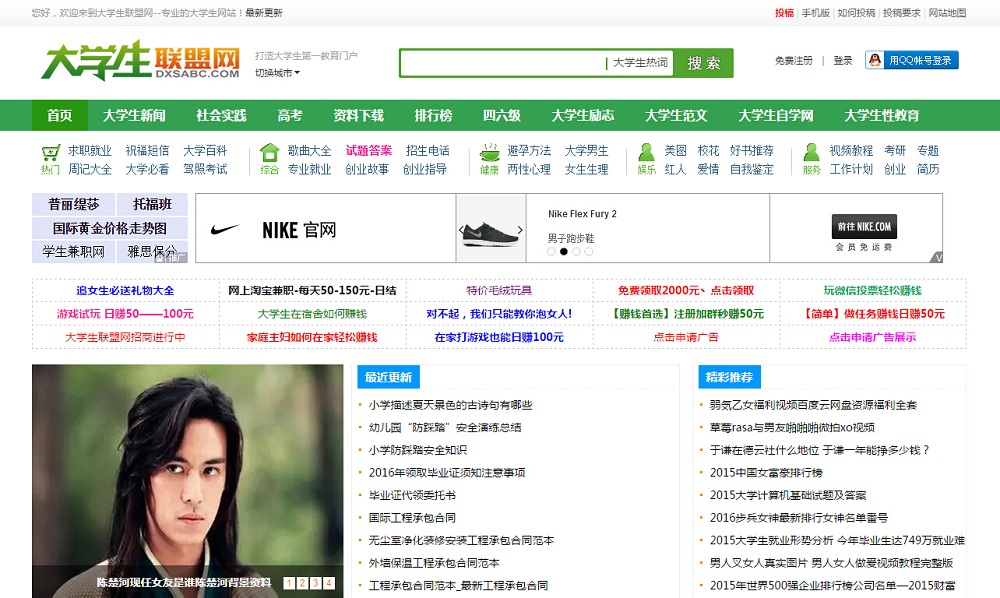Click 求职就业 link

90,150
